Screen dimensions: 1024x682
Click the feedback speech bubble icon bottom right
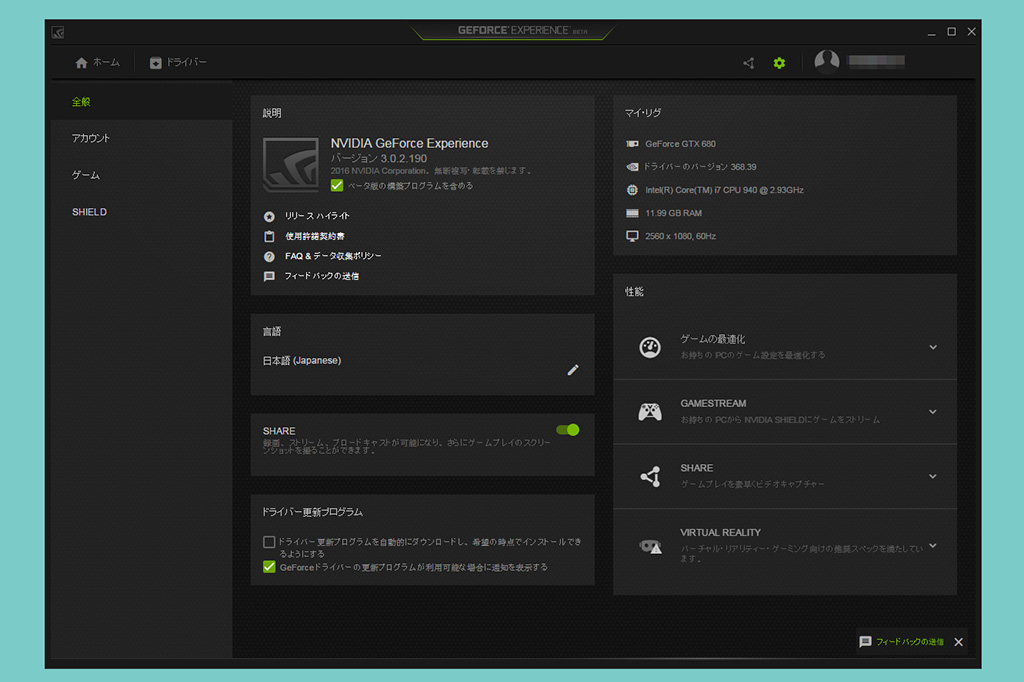864,642
